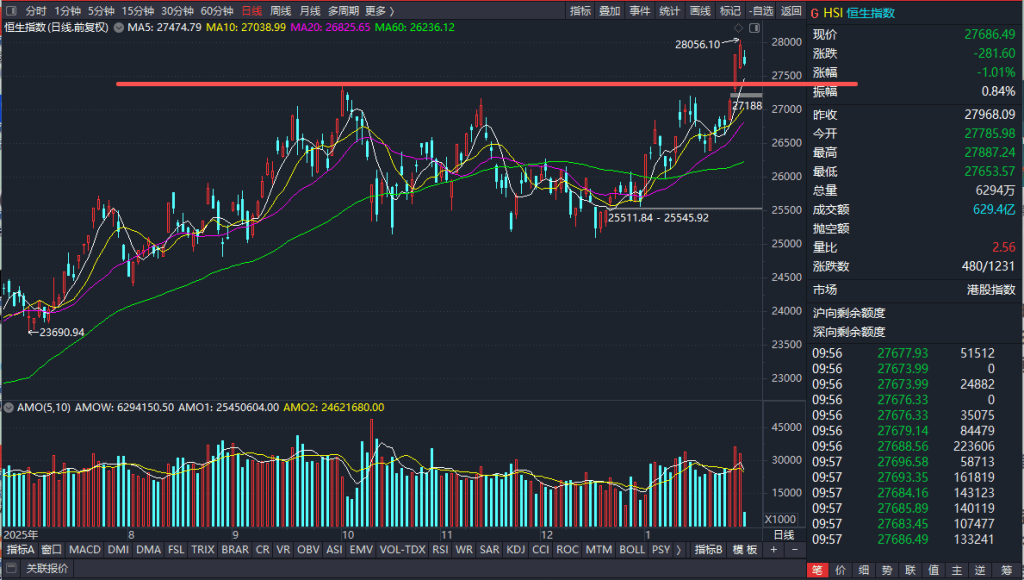Toggle the 标记 marker button
The width and height of the screenshot is (1024, 580).
(730, 11)
